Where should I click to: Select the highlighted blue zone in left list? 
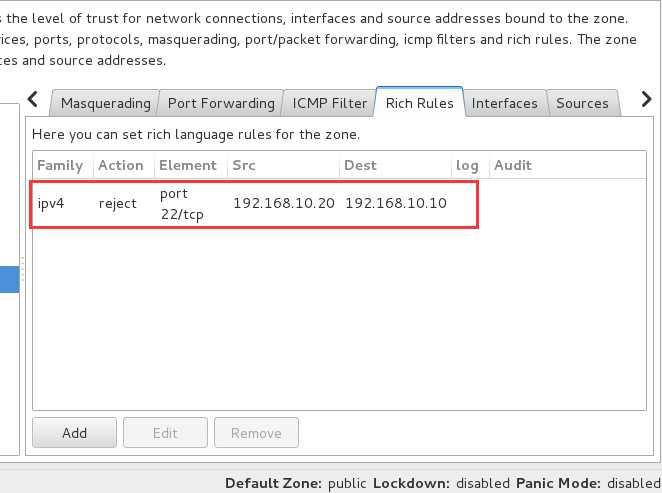coord(9,279)
